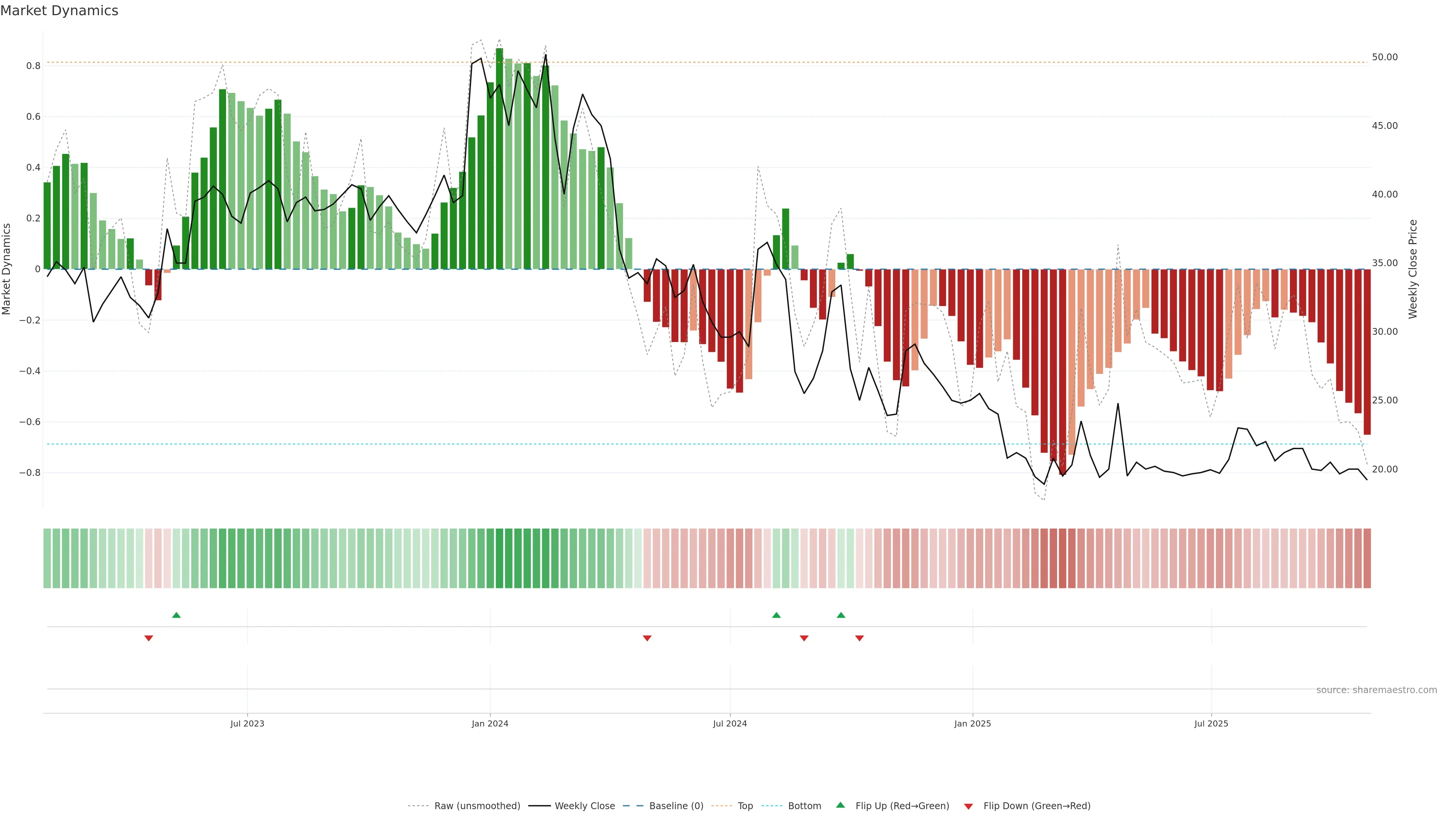Image resolution: width=1456 pixels, height=819 pixels.
Task: Click the first red flip-down marker before Jul 2023
Action: coord(149,638)
